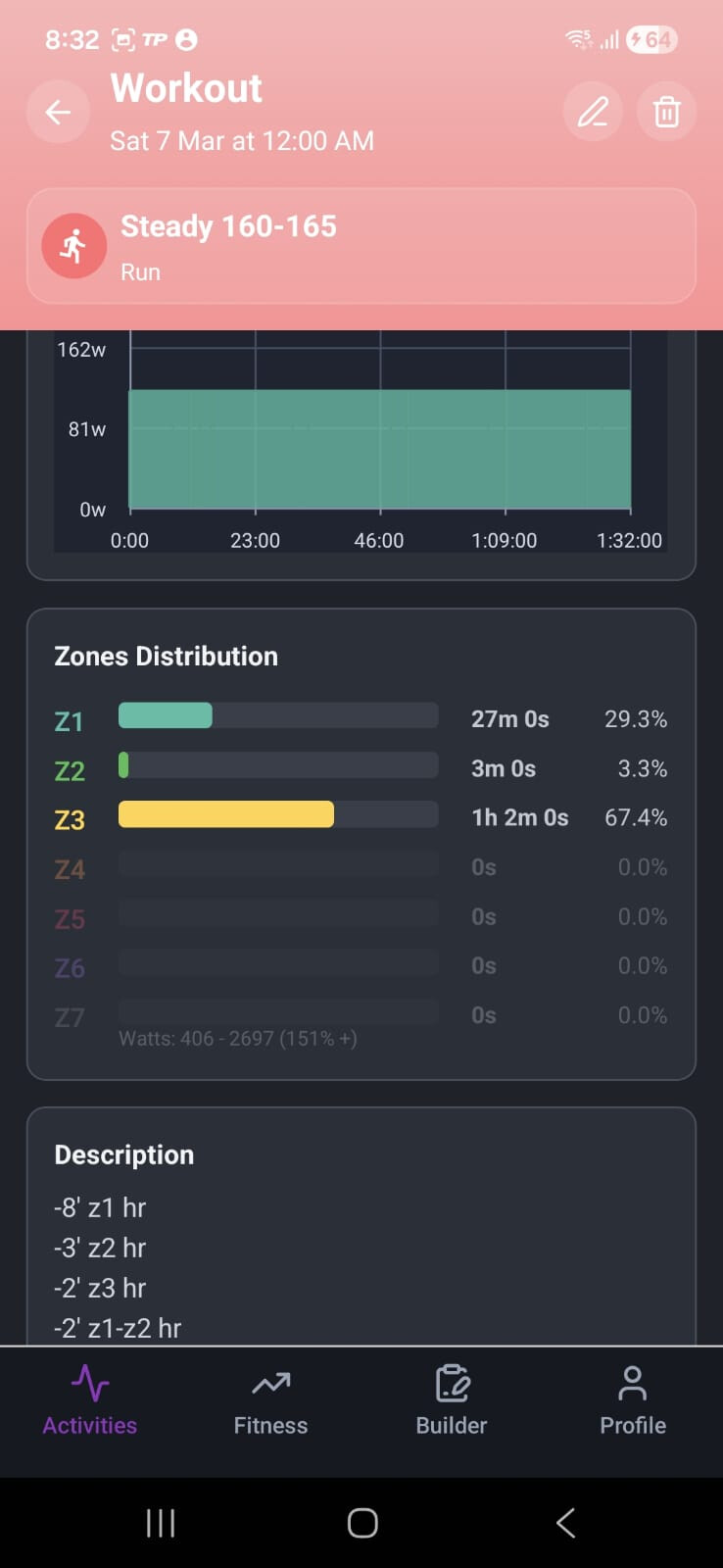Tap the Description heading

tap(124, 1154)
